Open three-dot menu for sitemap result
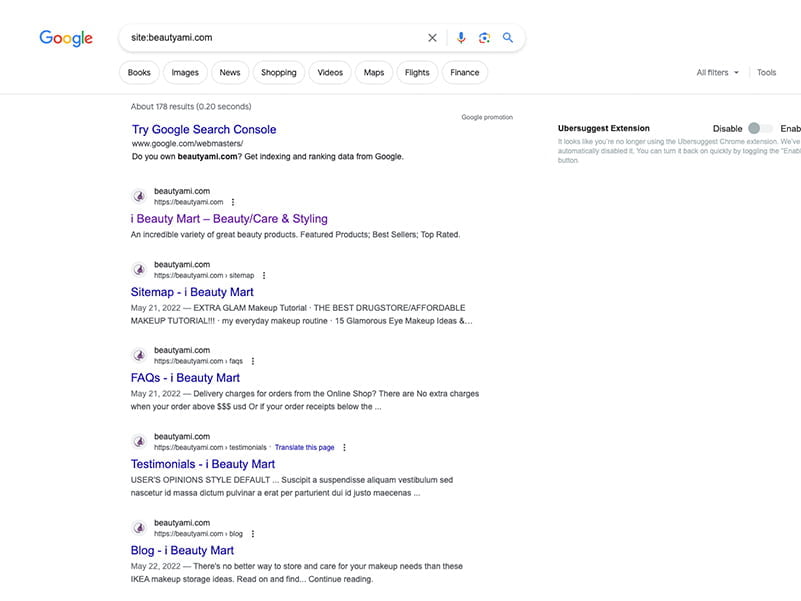This screenshot has width=801, height=601. 264,275
